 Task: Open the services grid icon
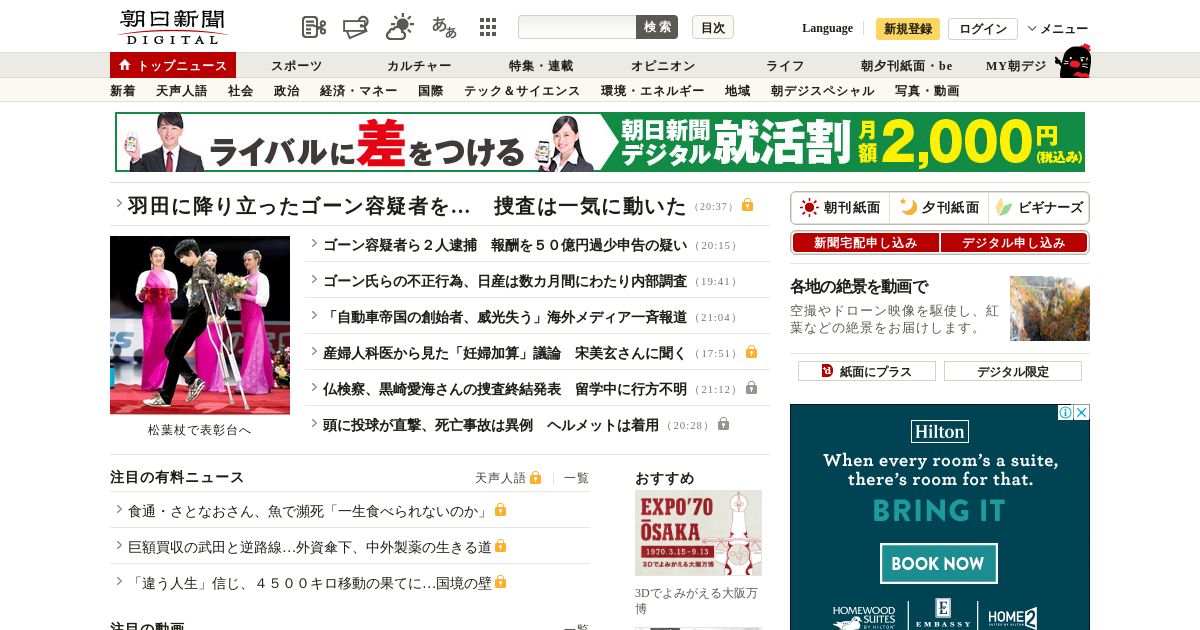[x=488, y=27]
